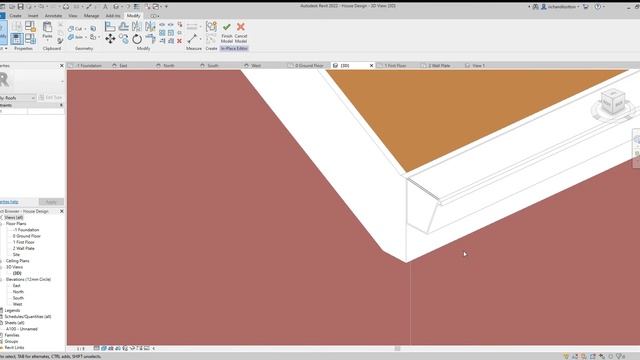Image resolution: width=640 pixels, height=360 pixels.
Task: Open the Insert ribbon tab
Action: pos(33,16)
